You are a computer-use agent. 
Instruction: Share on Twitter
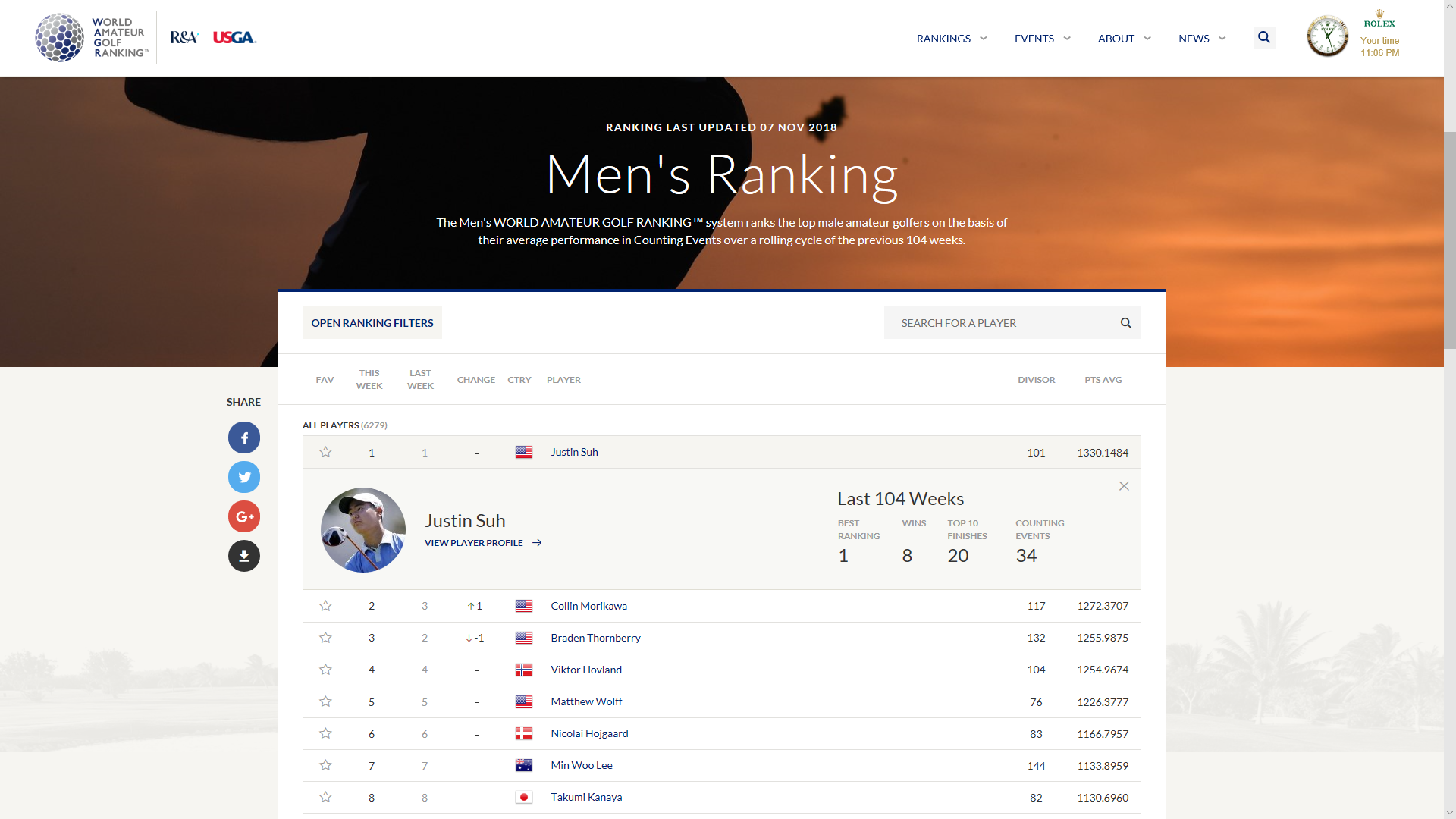(x=244, y=477)
